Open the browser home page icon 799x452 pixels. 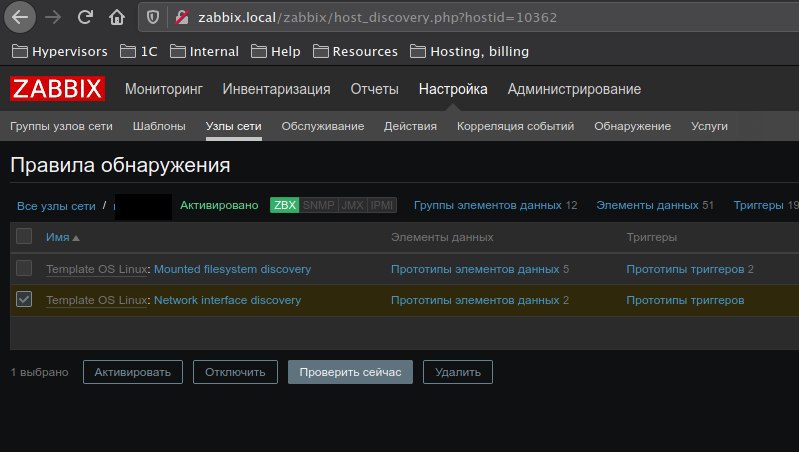[x=117, y=17]
